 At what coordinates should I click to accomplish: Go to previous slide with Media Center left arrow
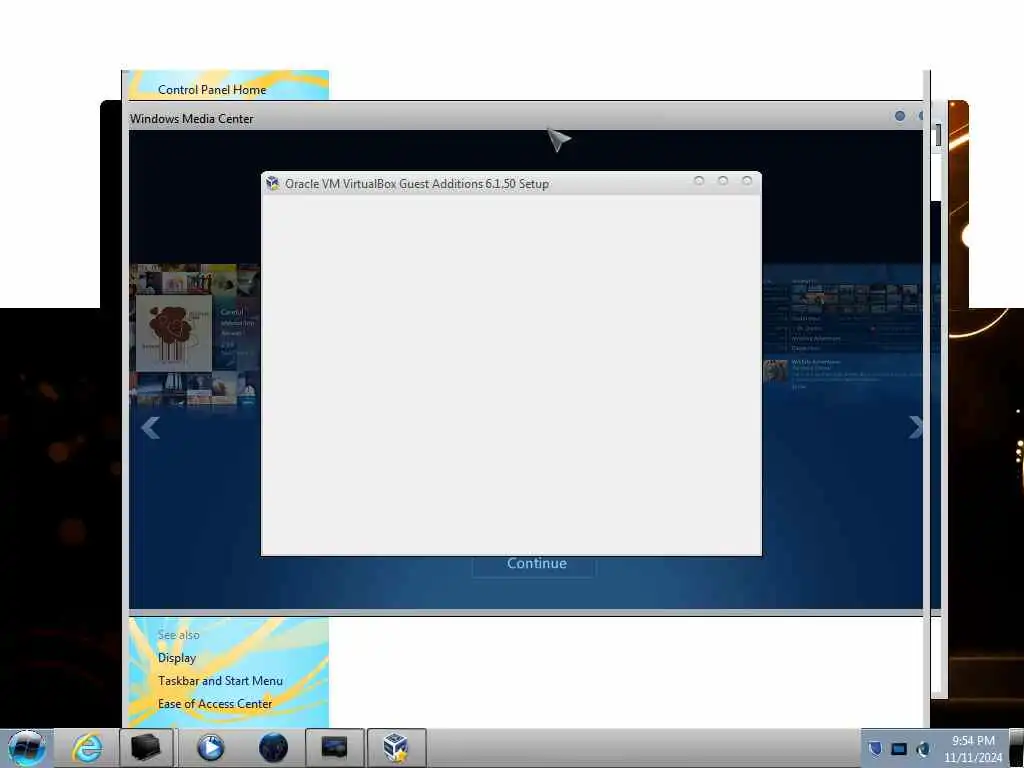pos(151,428)
